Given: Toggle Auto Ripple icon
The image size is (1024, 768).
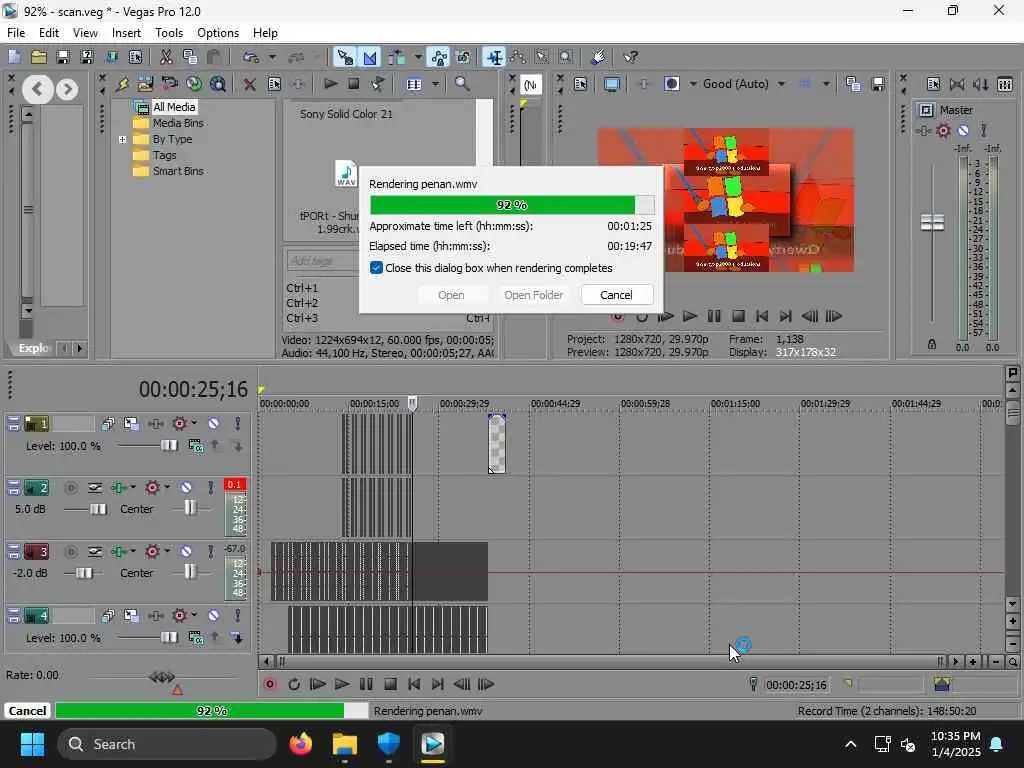Looking at the screenshot, I should point(396,57).
